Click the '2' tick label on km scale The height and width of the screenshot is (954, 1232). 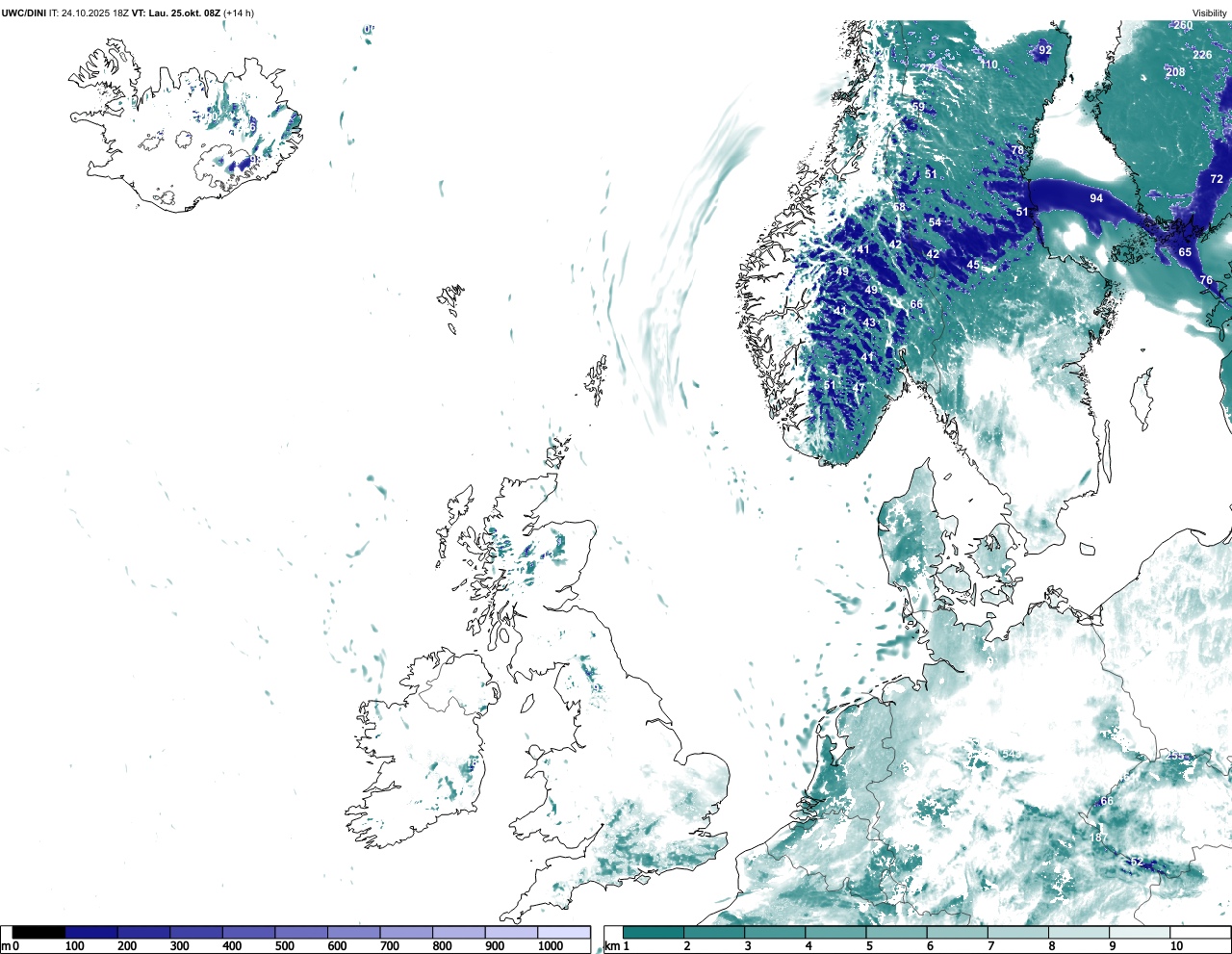pyautogui.click(x=686, y=946)
